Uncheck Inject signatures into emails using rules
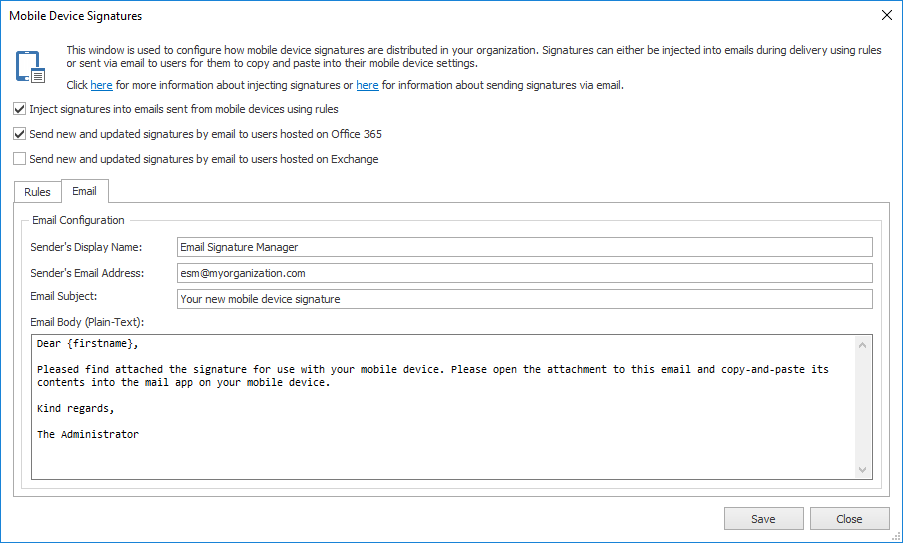Screen dimensions: 903x543 click(x=20, y=109)
